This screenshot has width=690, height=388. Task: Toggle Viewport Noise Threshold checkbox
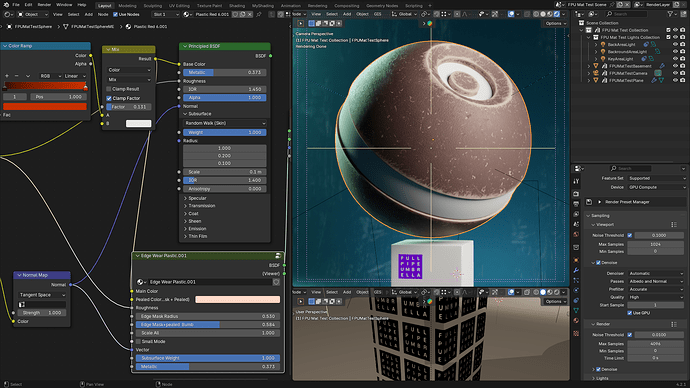tap(630, 235)
